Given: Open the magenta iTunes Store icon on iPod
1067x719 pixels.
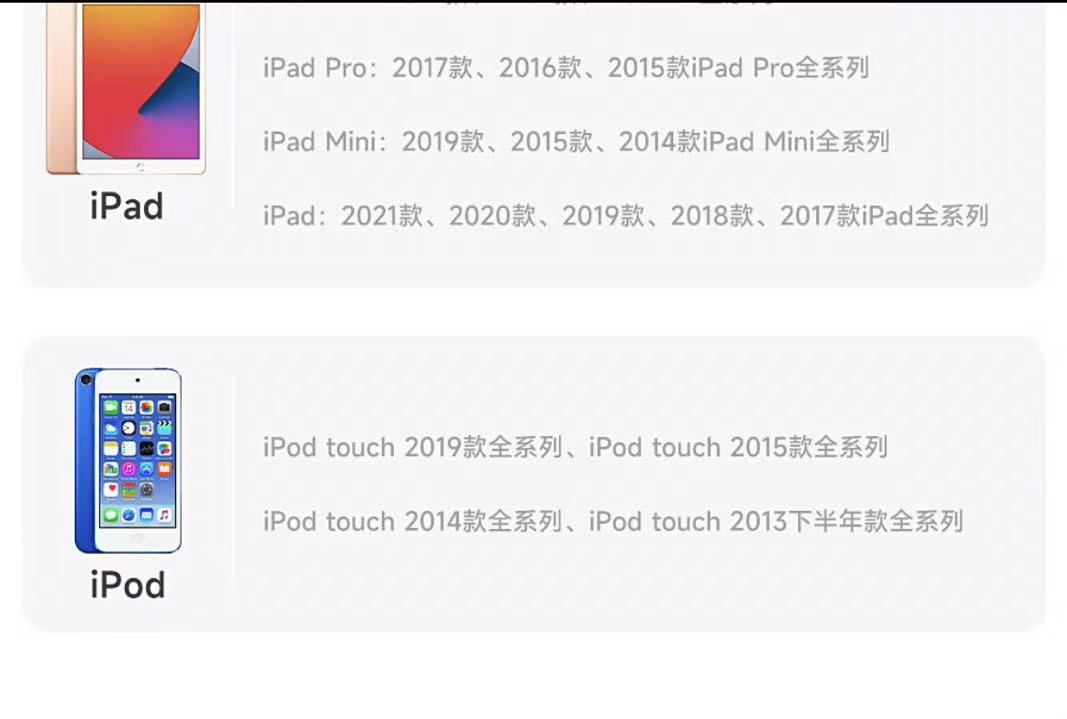Looking at the screenshot, I should pos(129,469).
